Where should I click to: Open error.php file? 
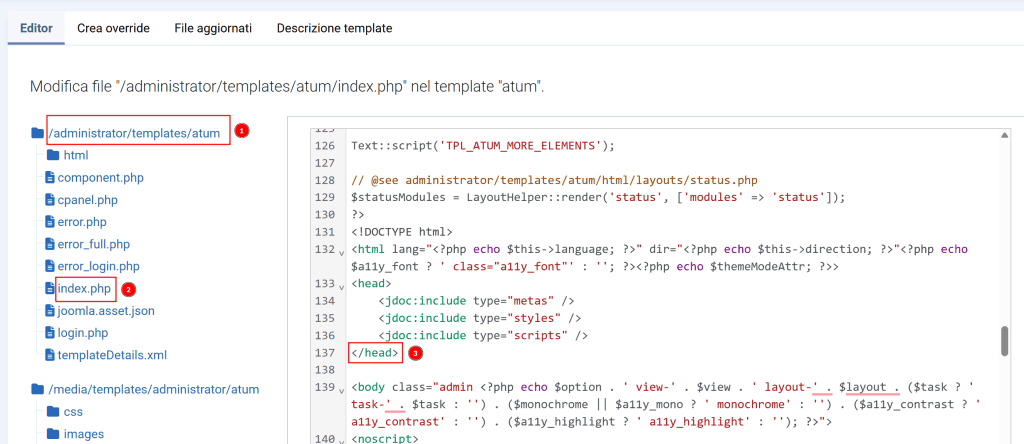[82, 222]
